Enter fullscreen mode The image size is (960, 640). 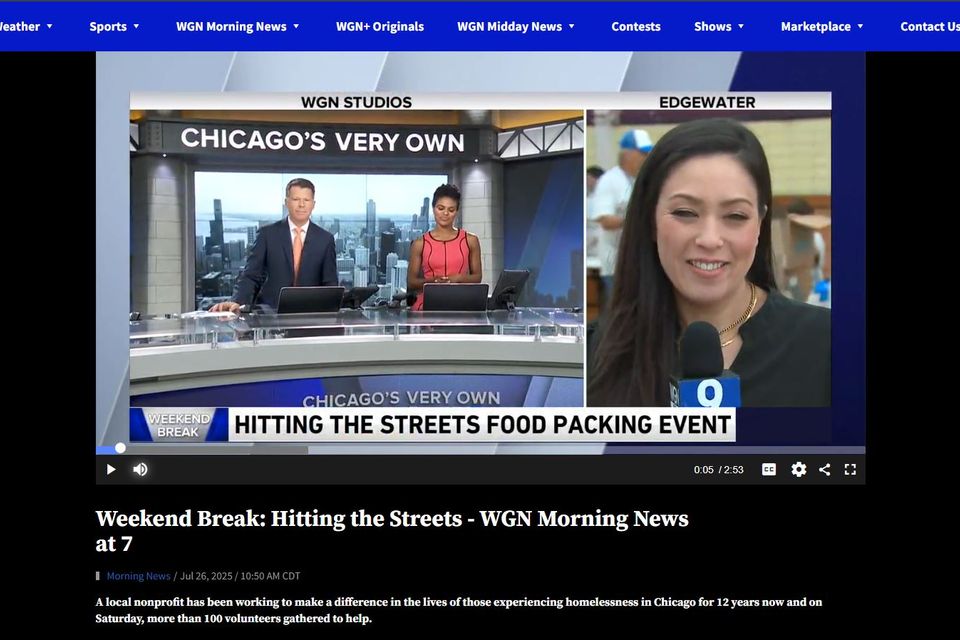[850, 469]
